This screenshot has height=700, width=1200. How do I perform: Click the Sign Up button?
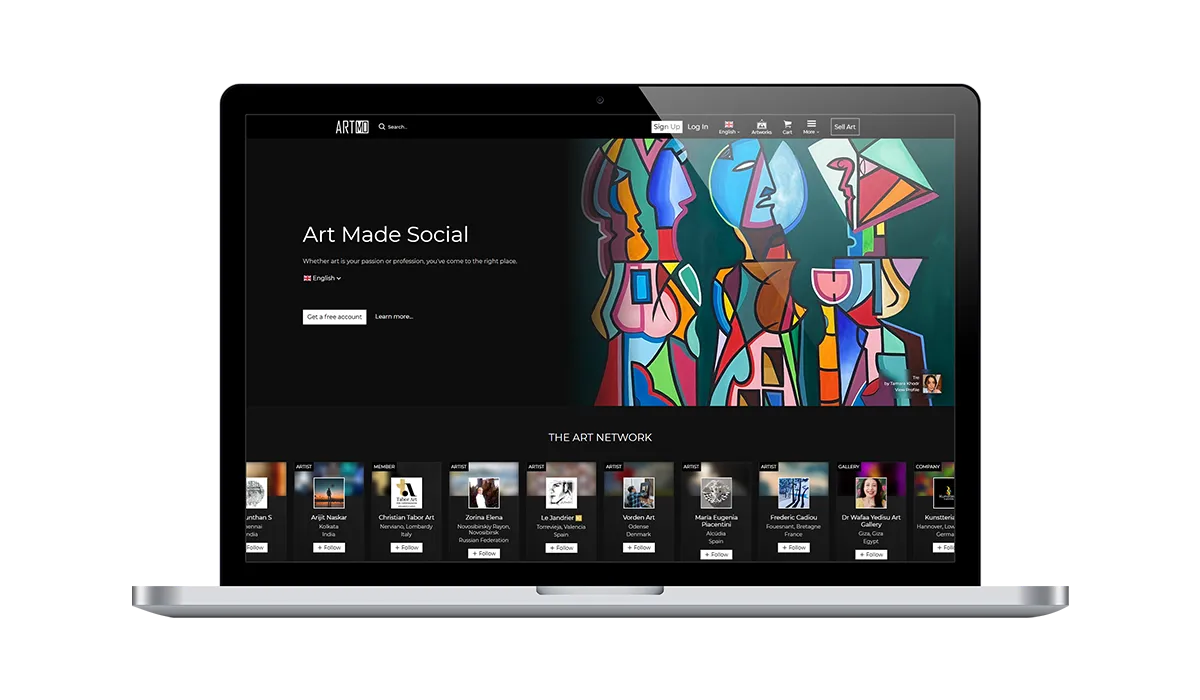point(666,127)
